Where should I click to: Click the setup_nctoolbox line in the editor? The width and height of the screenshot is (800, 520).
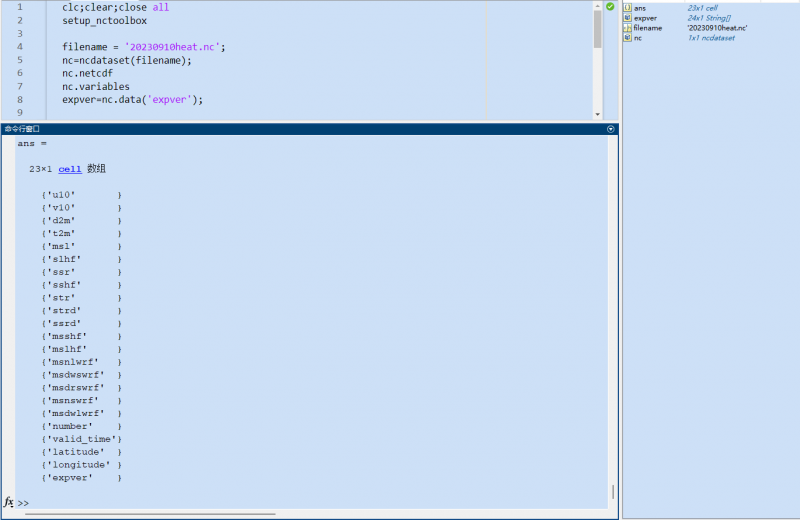coord(104,20)
